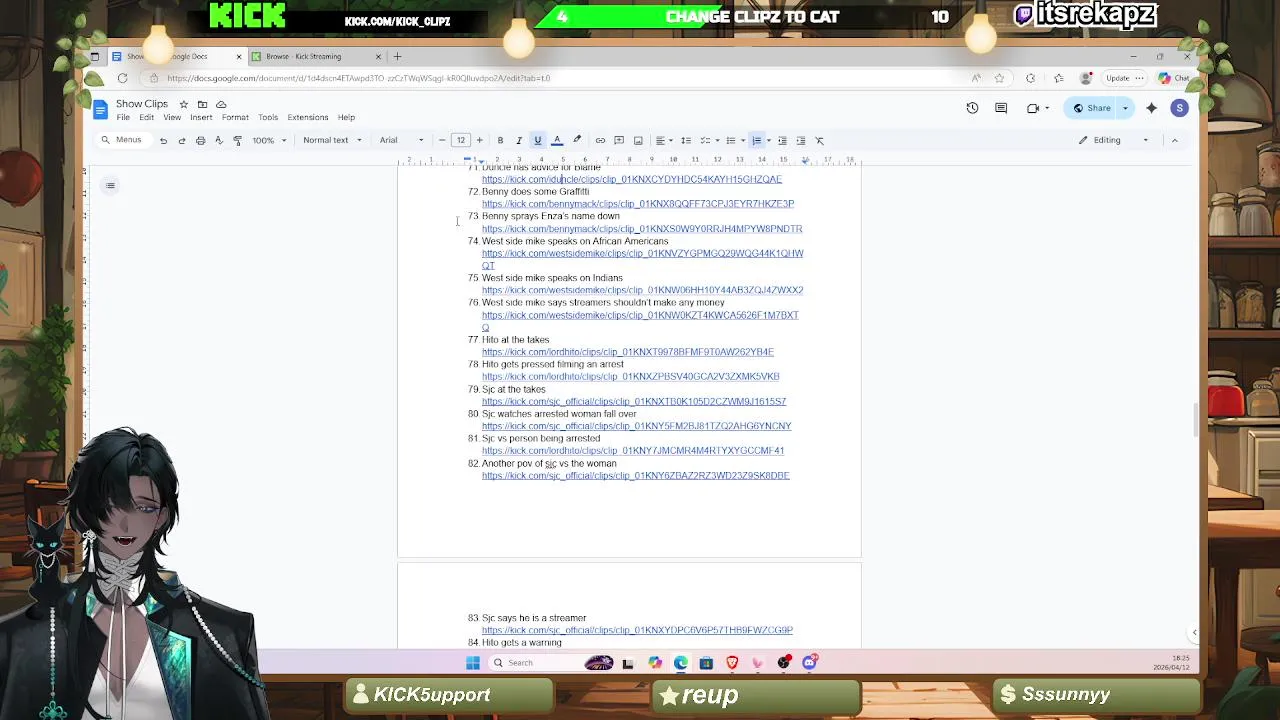Open the Arial font dropdown
Screen dimensions: 1280x720
click(401, 140)
